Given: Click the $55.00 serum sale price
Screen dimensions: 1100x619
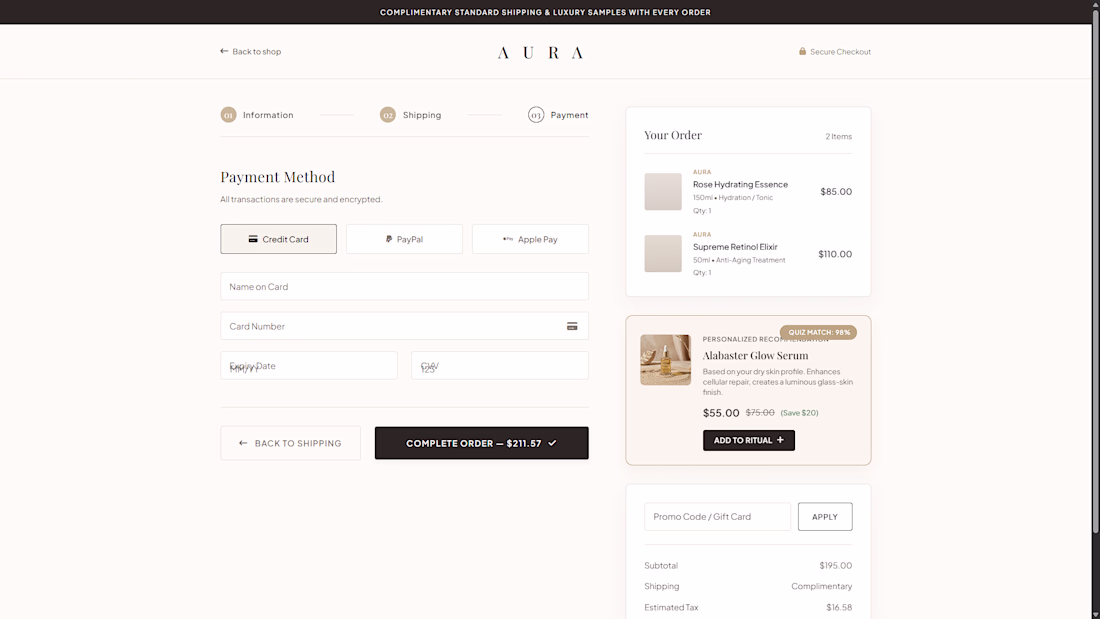Looking at the screenshot, I should coord(721,413).
